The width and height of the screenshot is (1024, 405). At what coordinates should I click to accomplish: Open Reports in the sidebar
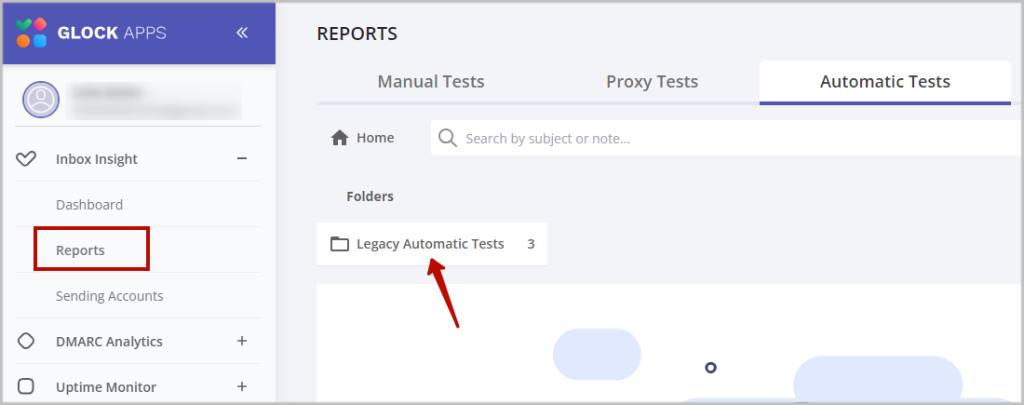tap(80, 250)
